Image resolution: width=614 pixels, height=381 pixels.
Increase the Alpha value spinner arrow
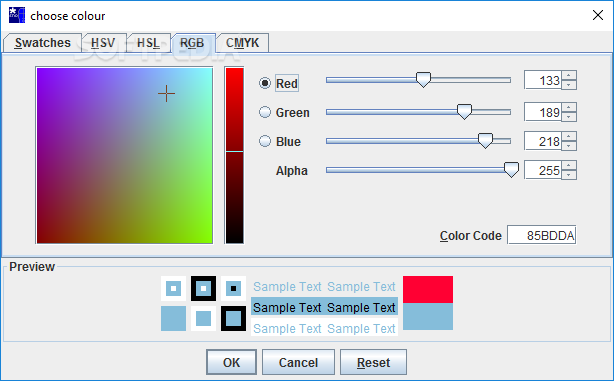point(569,165)
